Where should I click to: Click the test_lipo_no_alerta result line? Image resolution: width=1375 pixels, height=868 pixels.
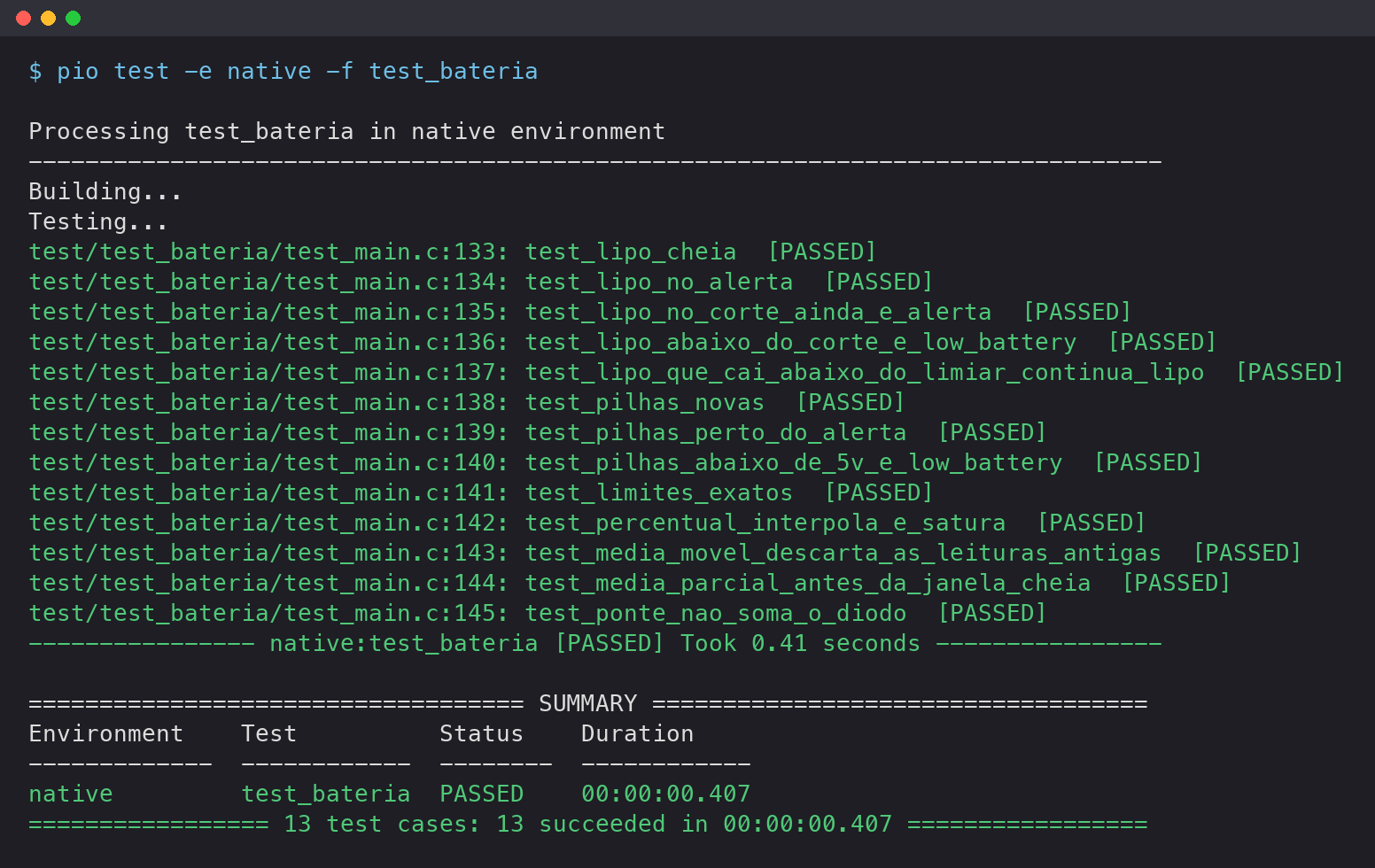481,282
